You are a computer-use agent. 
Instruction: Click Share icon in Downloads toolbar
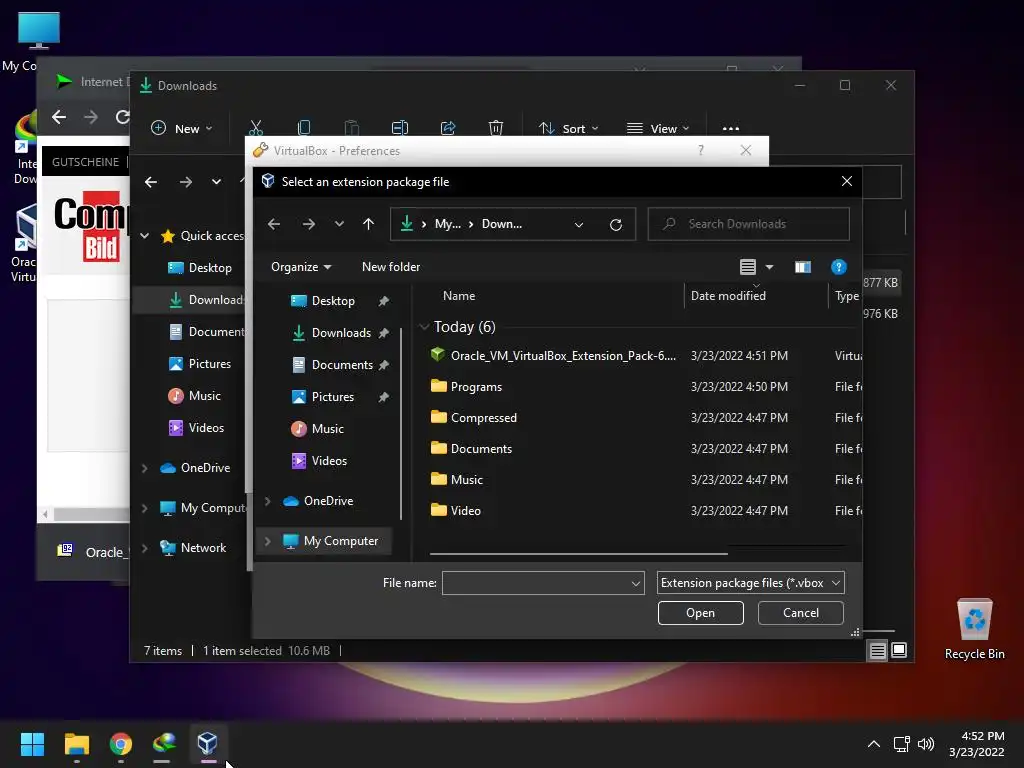click(x=448, y=128)
